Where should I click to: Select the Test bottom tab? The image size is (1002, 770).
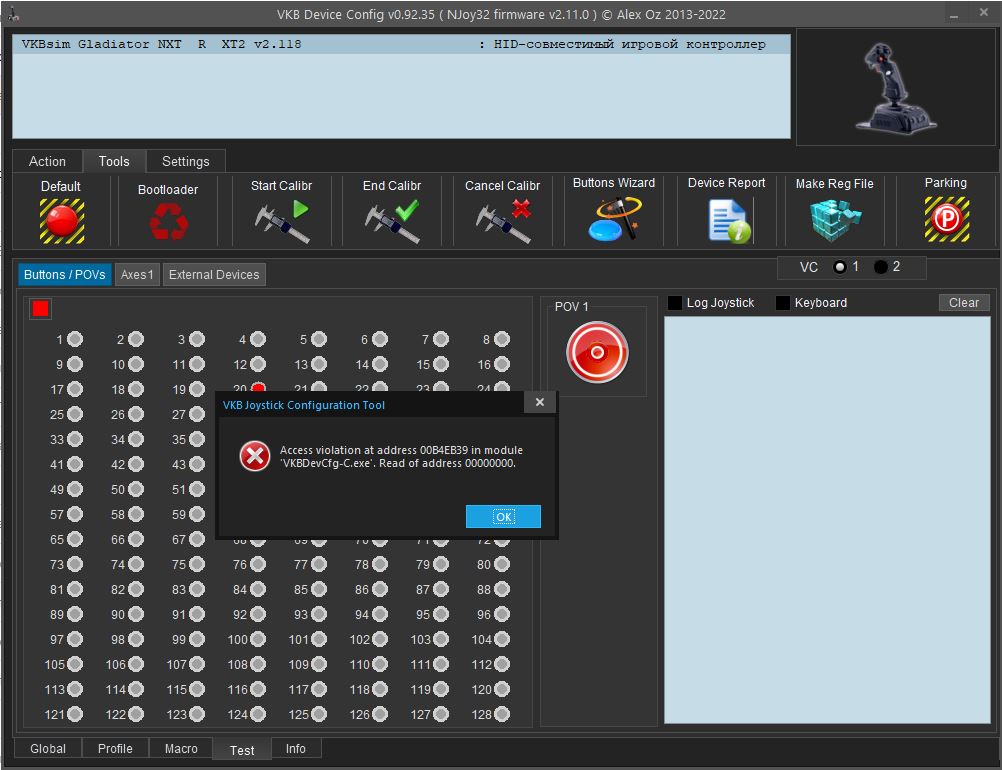tap(242, 750)
